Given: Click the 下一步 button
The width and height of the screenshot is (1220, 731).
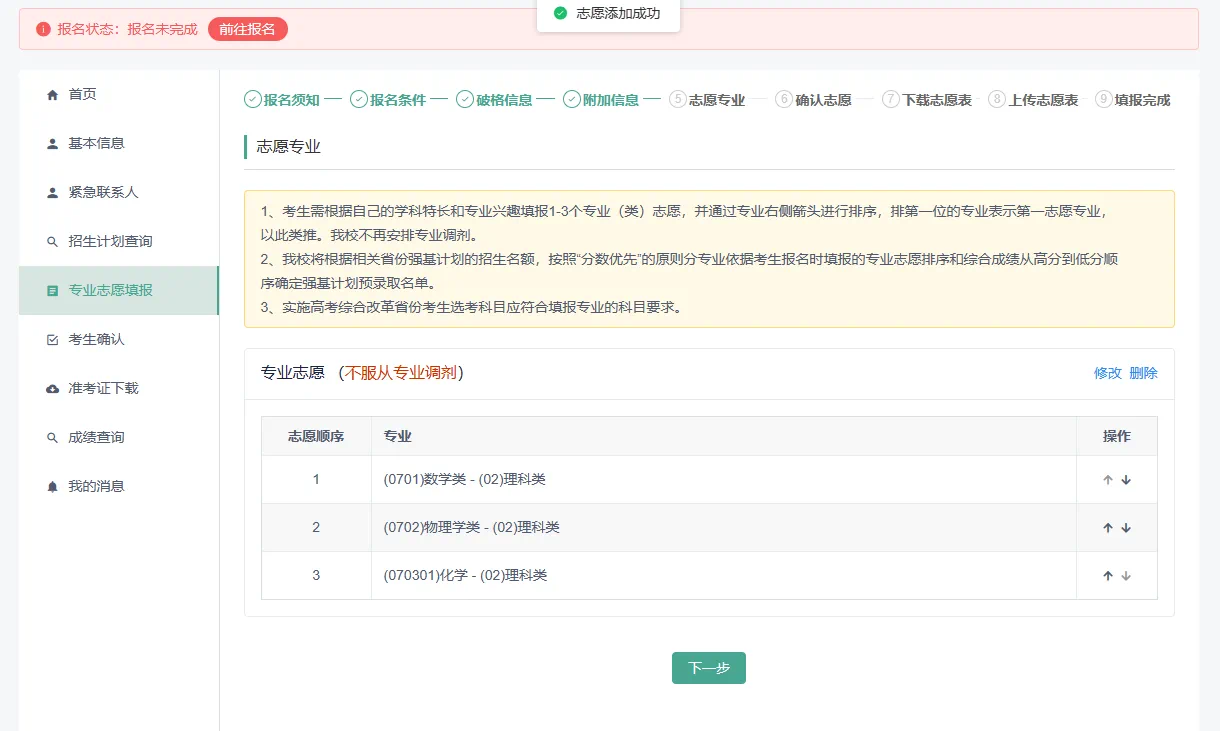Looking at the screenshot, I should 708,667.
